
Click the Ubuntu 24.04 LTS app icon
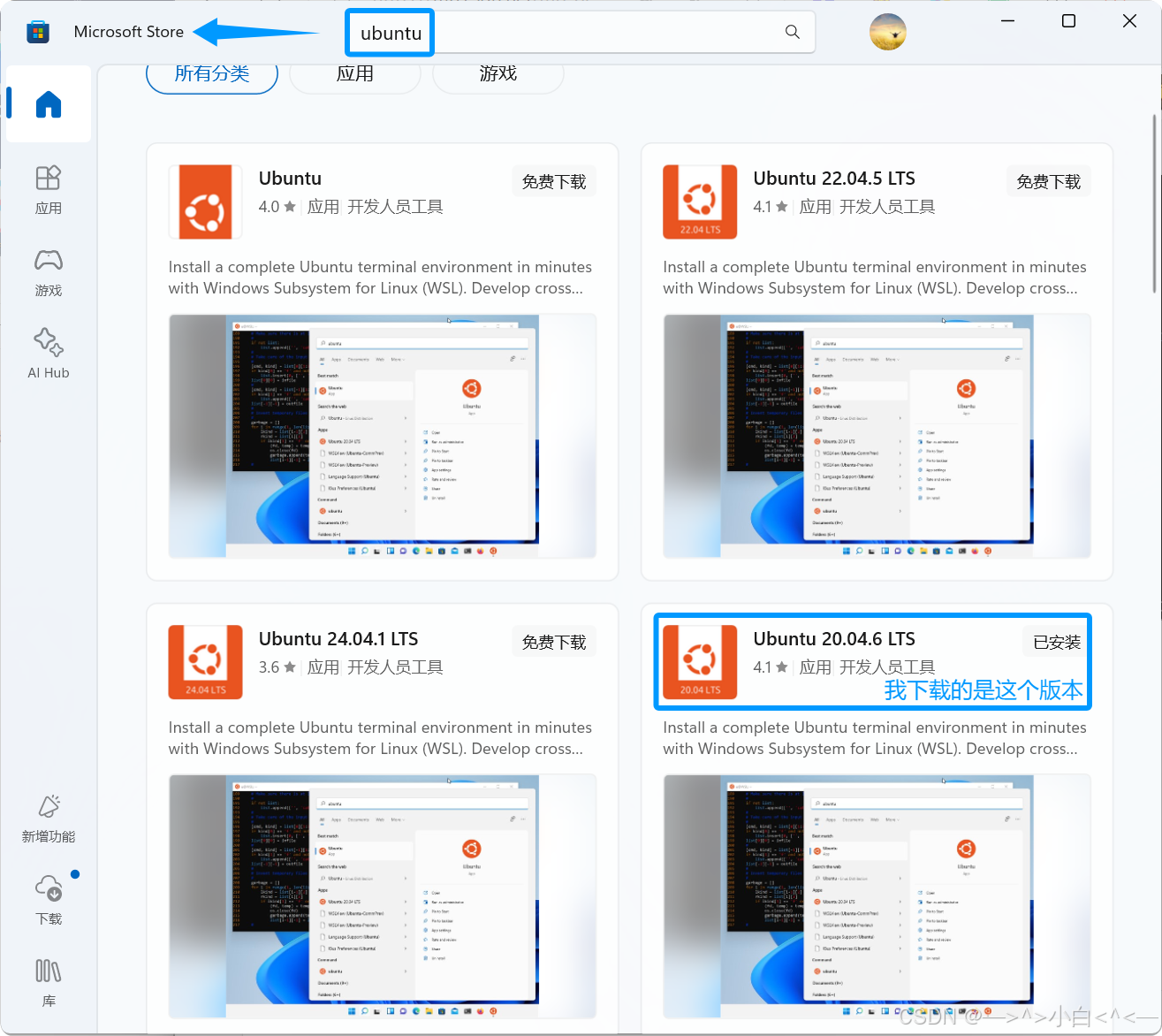pyautogui.click(x=206, y=662)
